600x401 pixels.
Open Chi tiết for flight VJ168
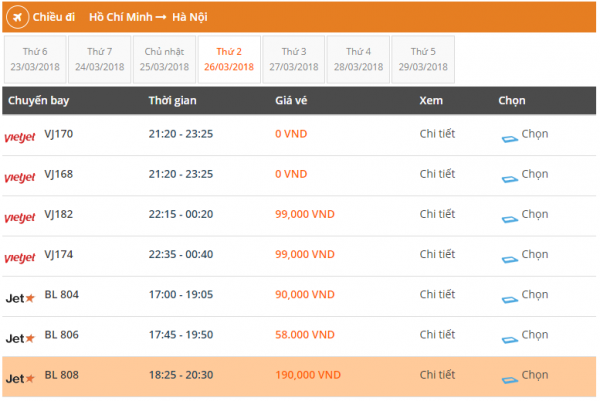tap(437, 174)
